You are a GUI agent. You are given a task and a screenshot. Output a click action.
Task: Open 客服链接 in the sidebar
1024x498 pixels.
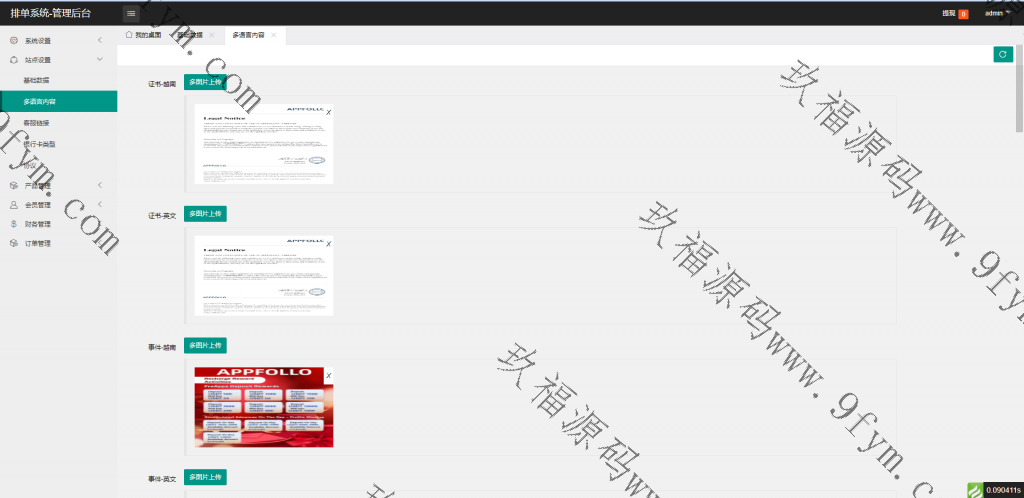pyautogui.click(x=37, y=123)
